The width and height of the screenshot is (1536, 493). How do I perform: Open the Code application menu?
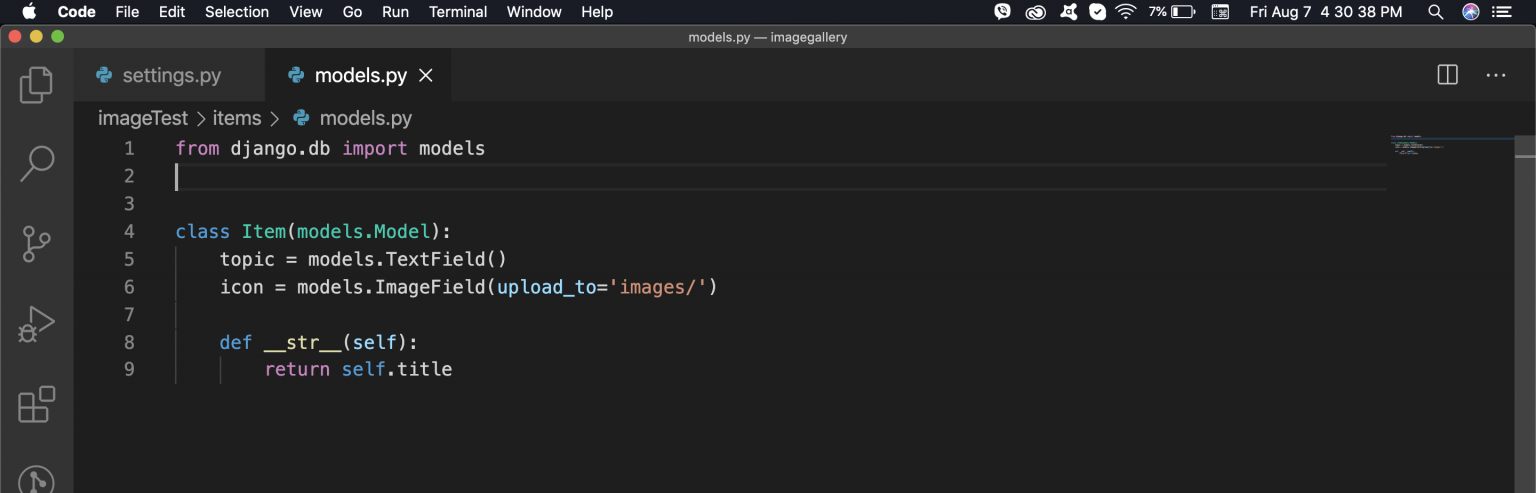[x=77, y=12]
